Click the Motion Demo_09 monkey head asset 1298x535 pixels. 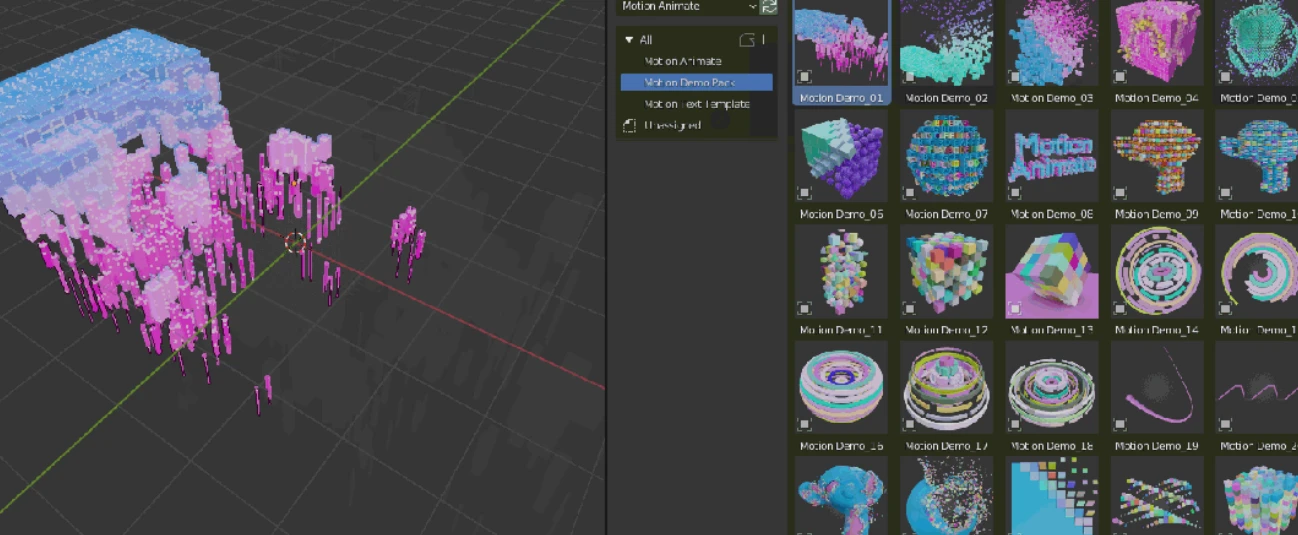click(1156, 158)
